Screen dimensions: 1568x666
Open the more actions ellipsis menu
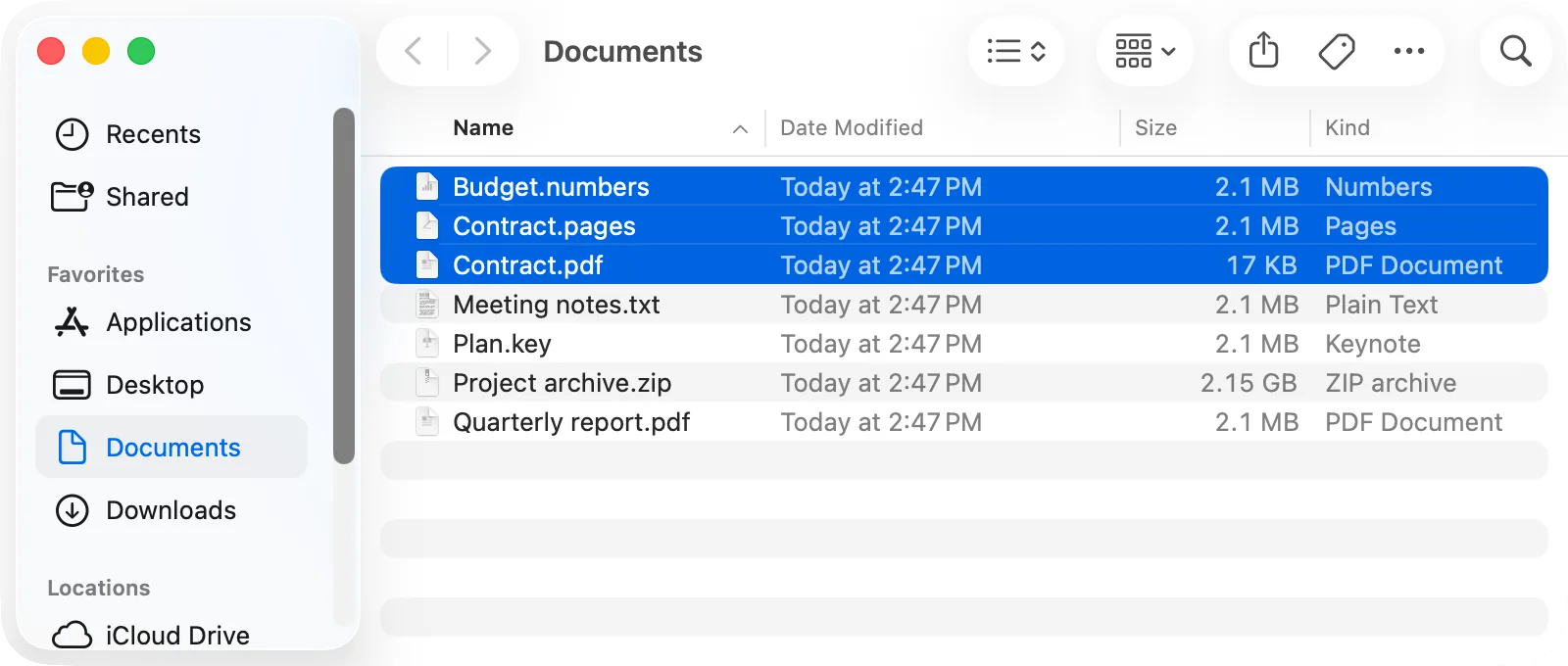[x=1409, y=51]
